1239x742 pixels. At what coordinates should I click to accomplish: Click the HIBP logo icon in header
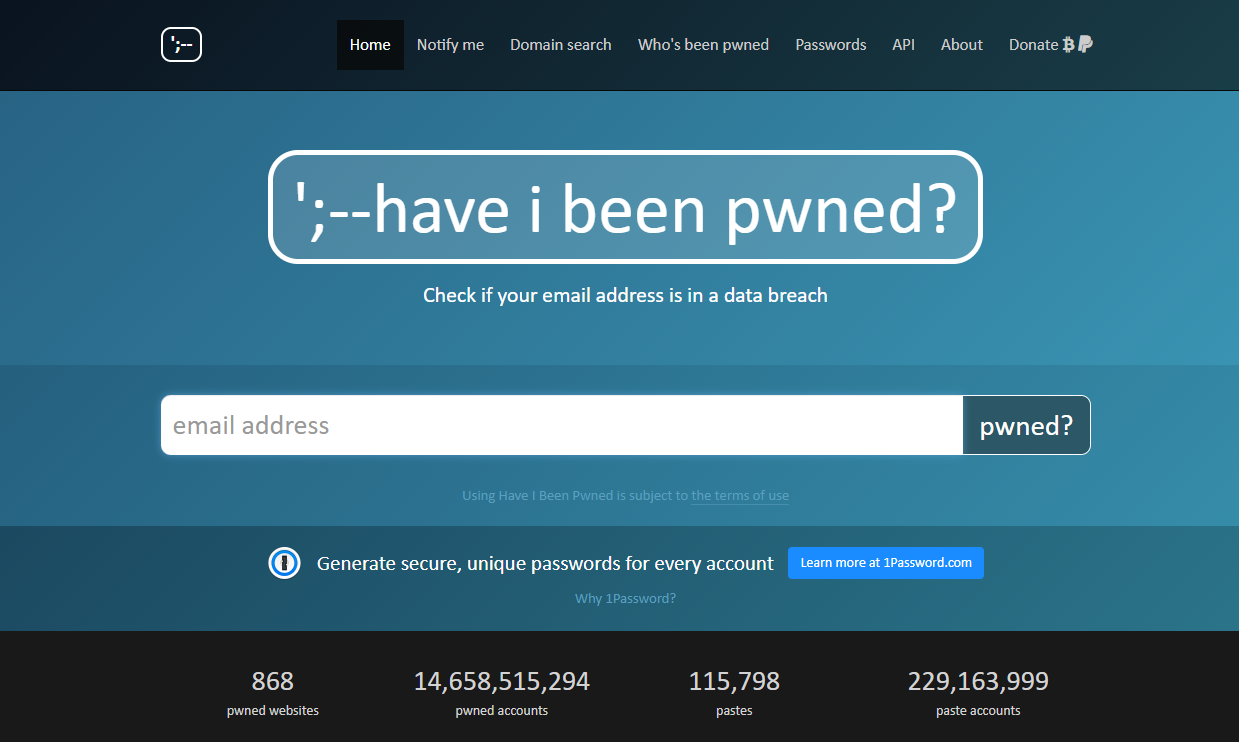(x=181, y=44)
